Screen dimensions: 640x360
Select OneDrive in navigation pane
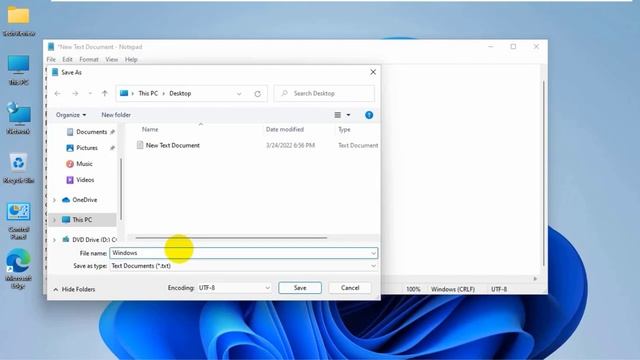(84, 200)
